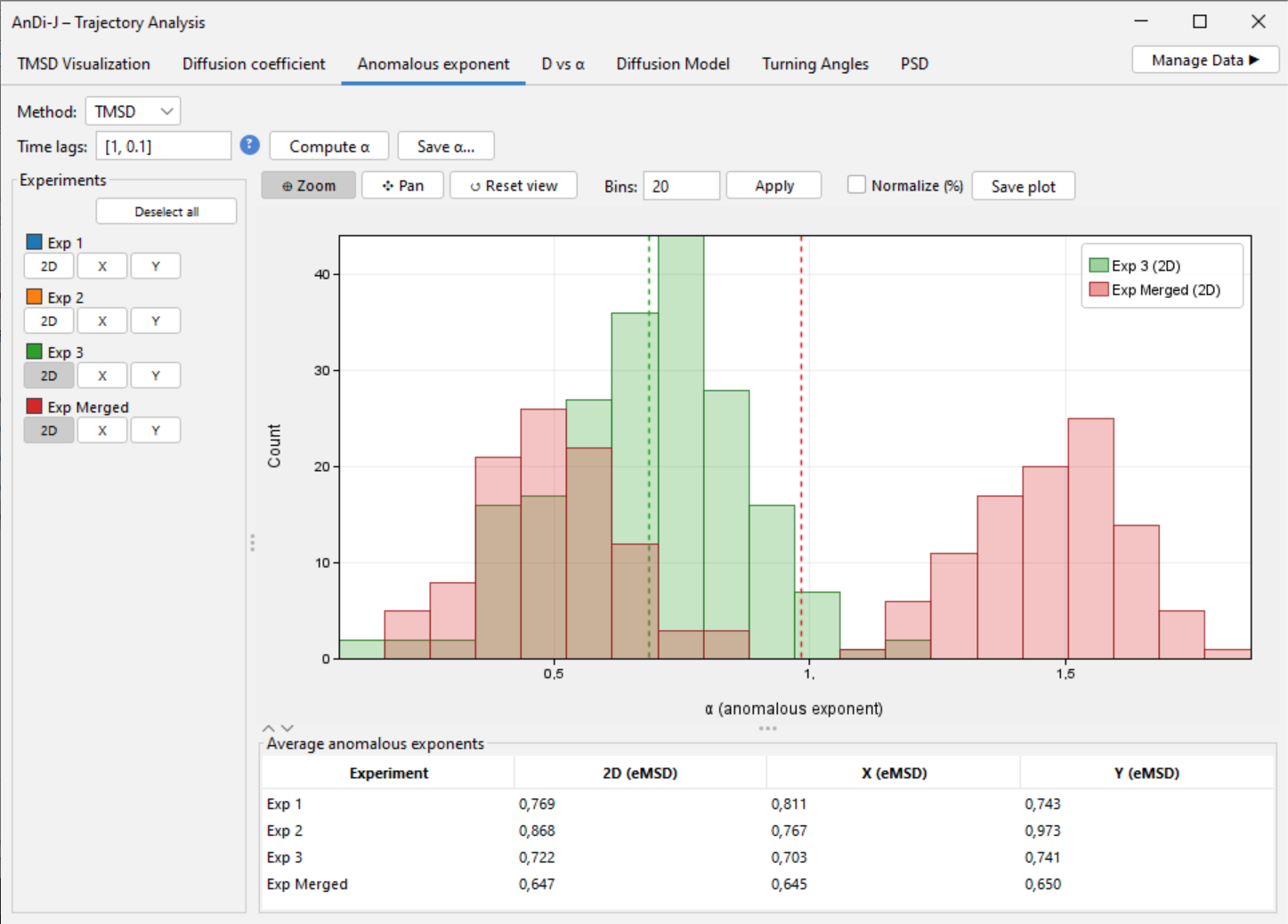Click the Exp Merged red color swatch
Viewport: 1288px width, 924px height.
point(35,406)
